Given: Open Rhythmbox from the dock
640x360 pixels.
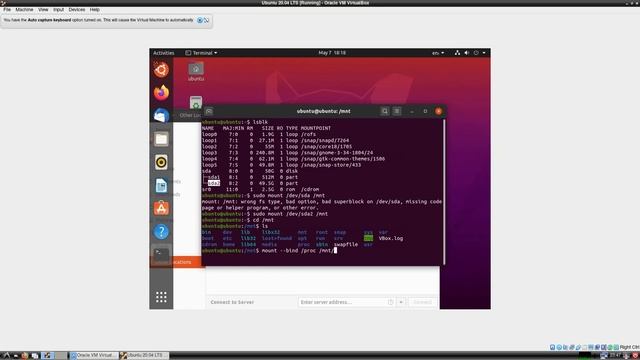Looking at the screenshot, I should point(161,162).
